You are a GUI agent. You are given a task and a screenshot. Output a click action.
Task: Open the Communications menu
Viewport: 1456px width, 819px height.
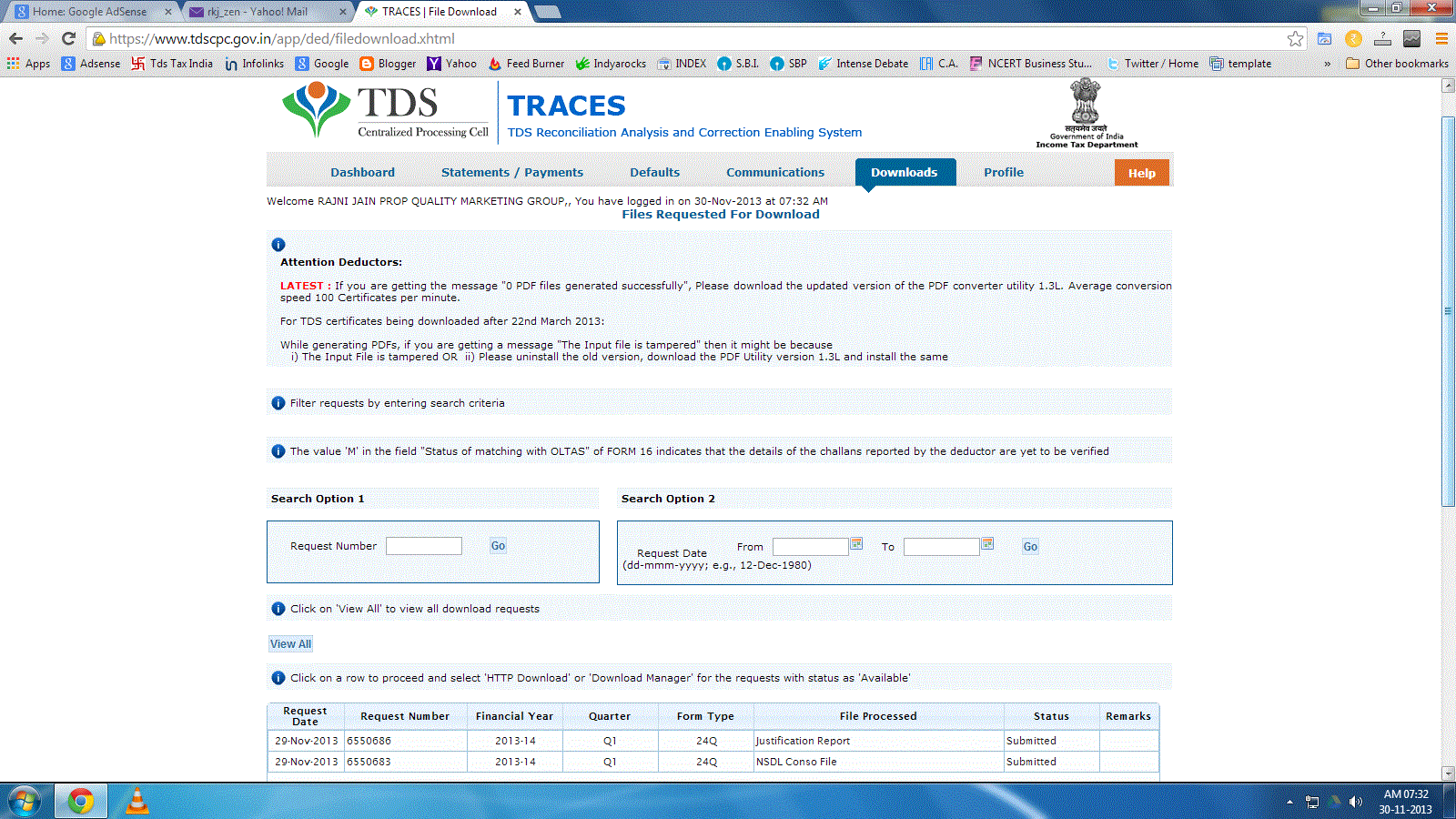[x=775, y=172]
